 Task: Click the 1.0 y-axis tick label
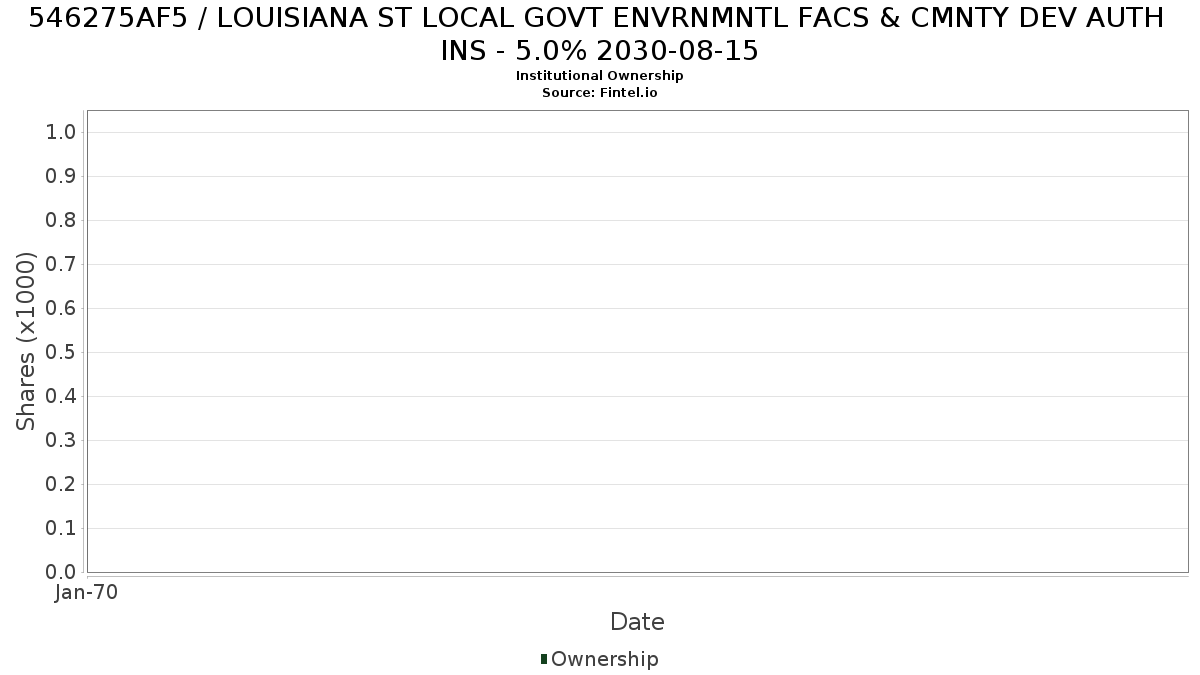61,133
